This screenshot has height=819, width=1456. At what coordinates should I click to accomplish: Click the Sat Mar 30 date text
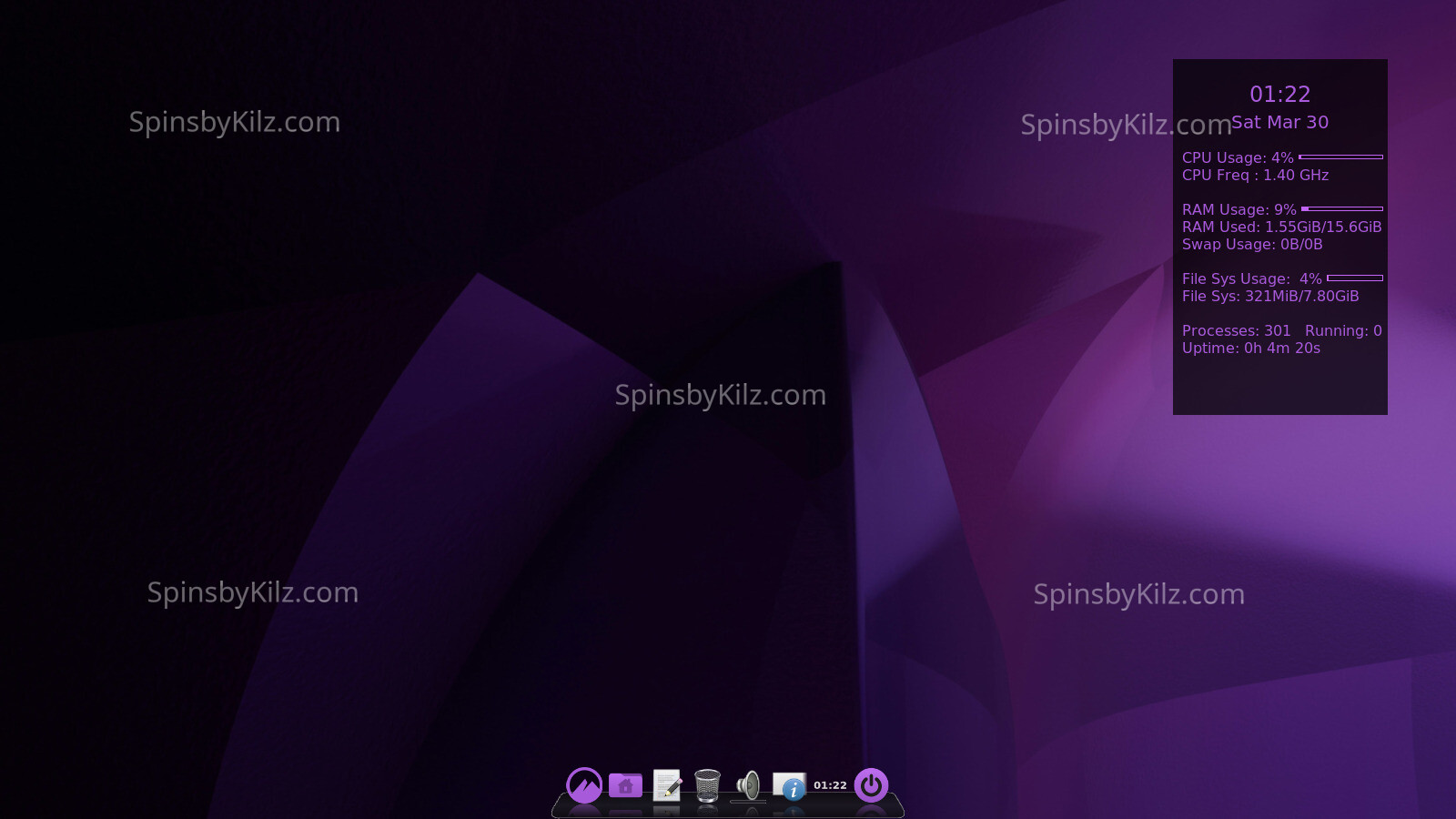[x=1279, y=123]
